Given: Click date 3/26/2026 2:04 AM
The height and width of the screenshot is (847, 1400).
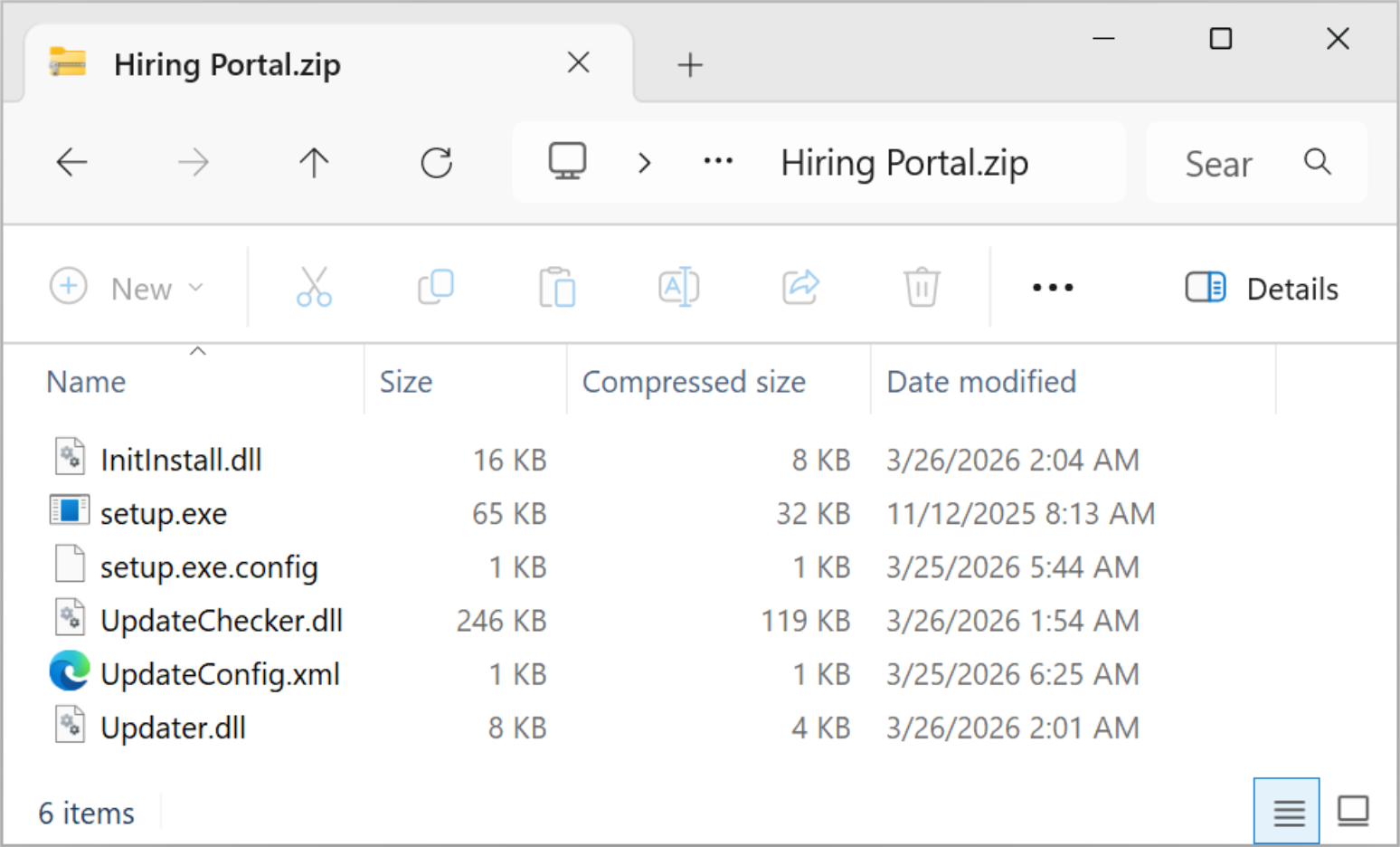Looking at the screenshot, I should click(x=1012, y=460).
